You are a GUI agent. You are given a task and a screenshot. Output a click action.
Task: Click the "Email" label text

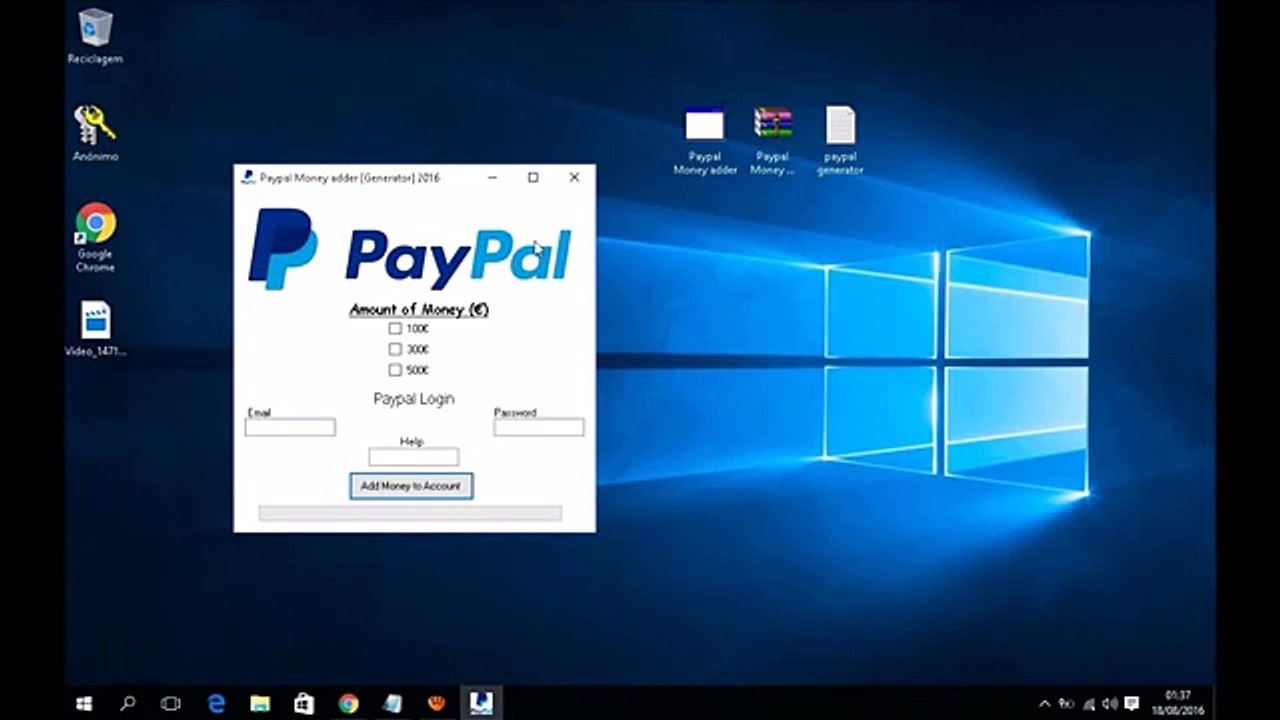259,413
